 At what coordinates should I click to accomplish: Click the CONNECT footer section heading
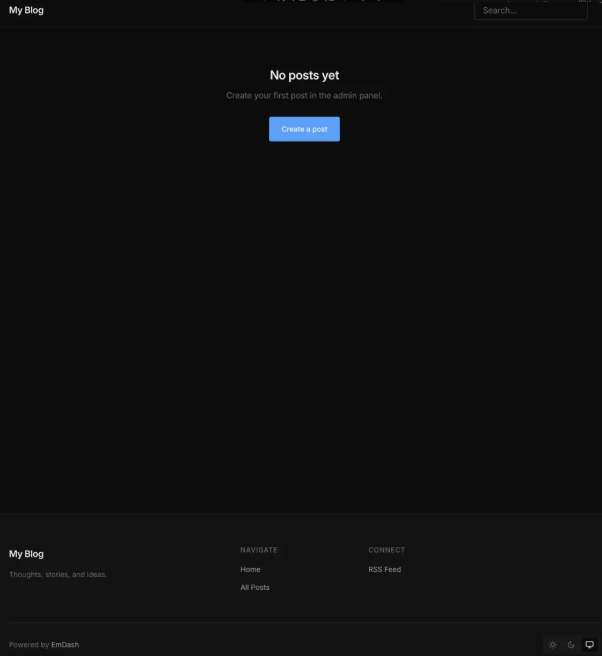386,550
